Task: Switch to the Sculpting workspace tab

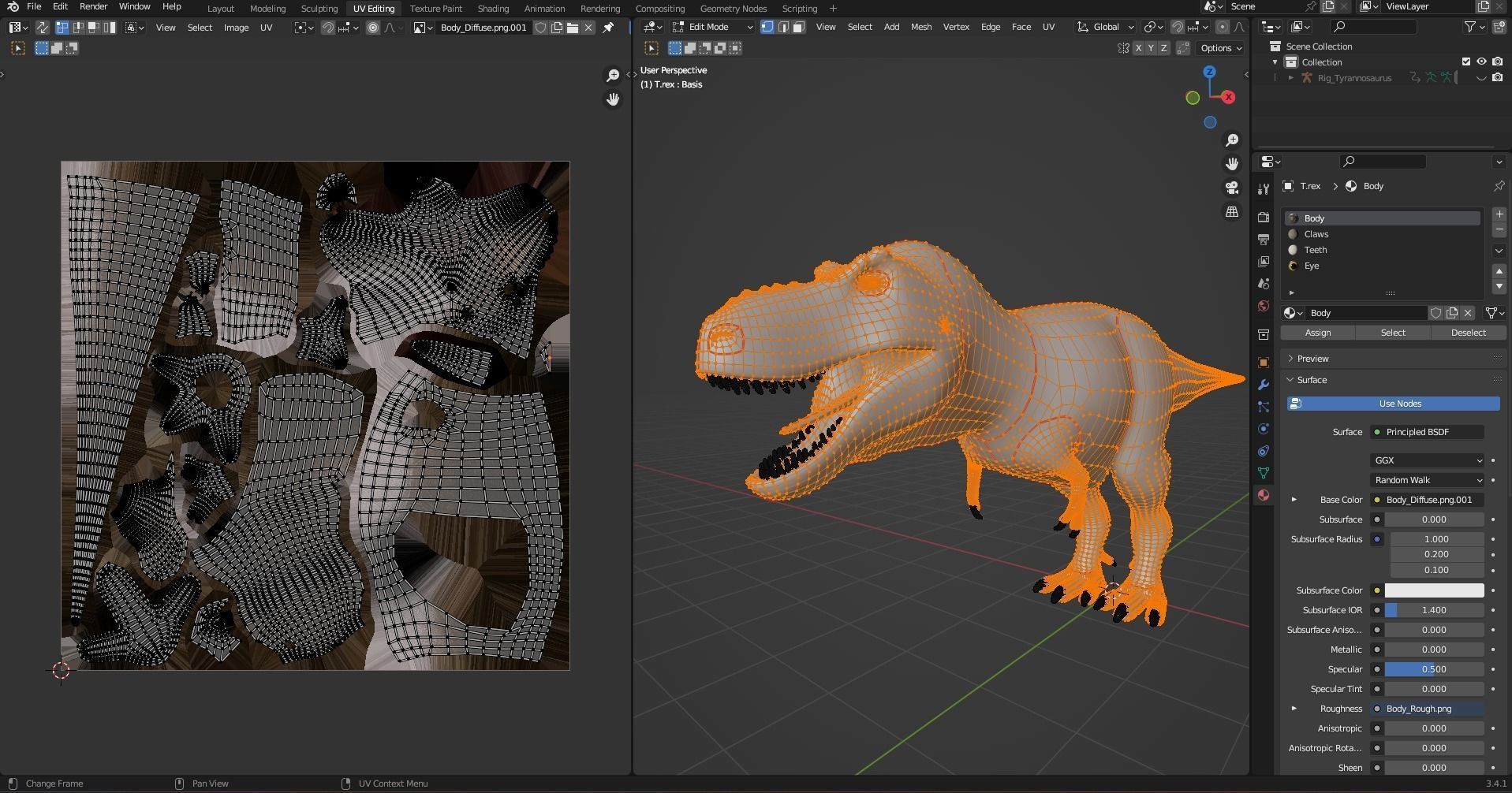Action: tap(319, 9)
